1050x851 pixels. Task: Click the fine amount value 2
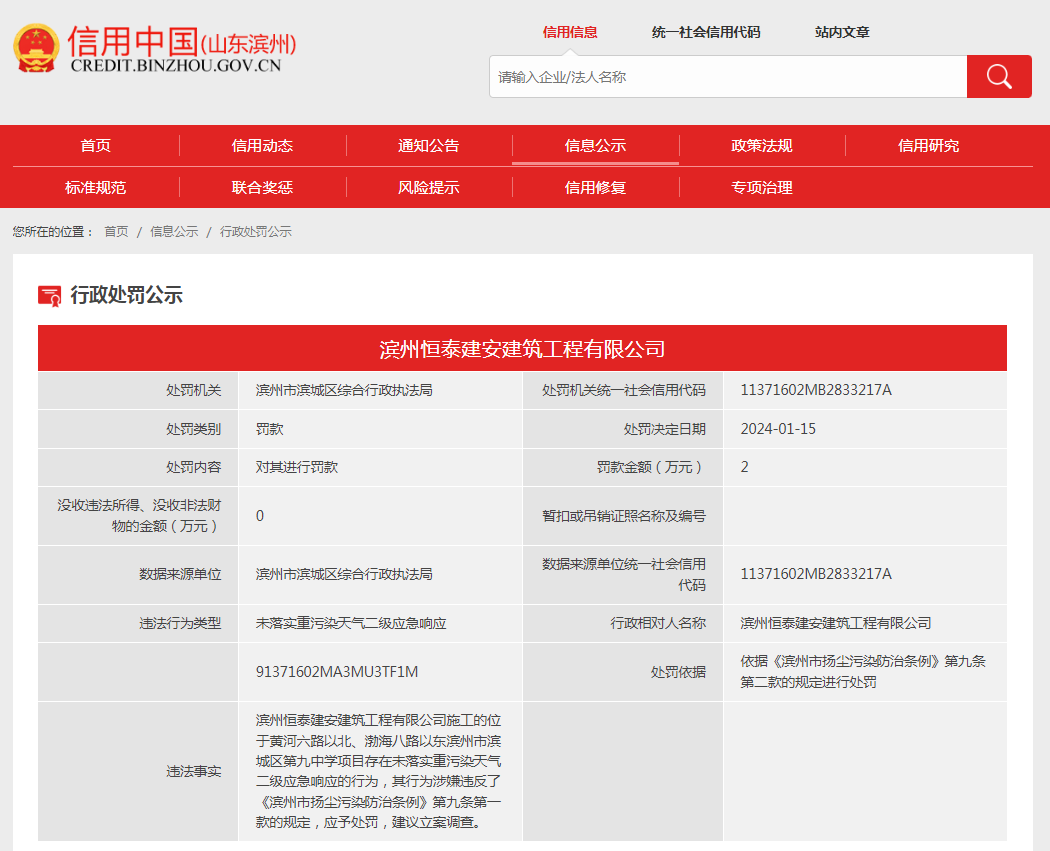pos(745,467)
